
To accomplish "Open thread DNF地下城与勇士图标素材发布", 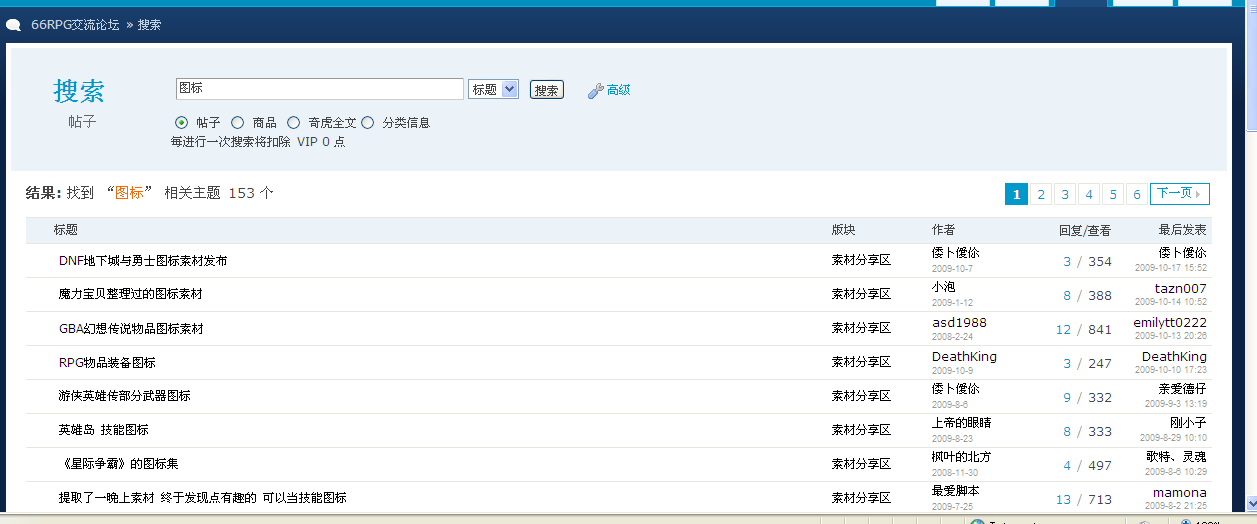I will (x=143, y=261).
